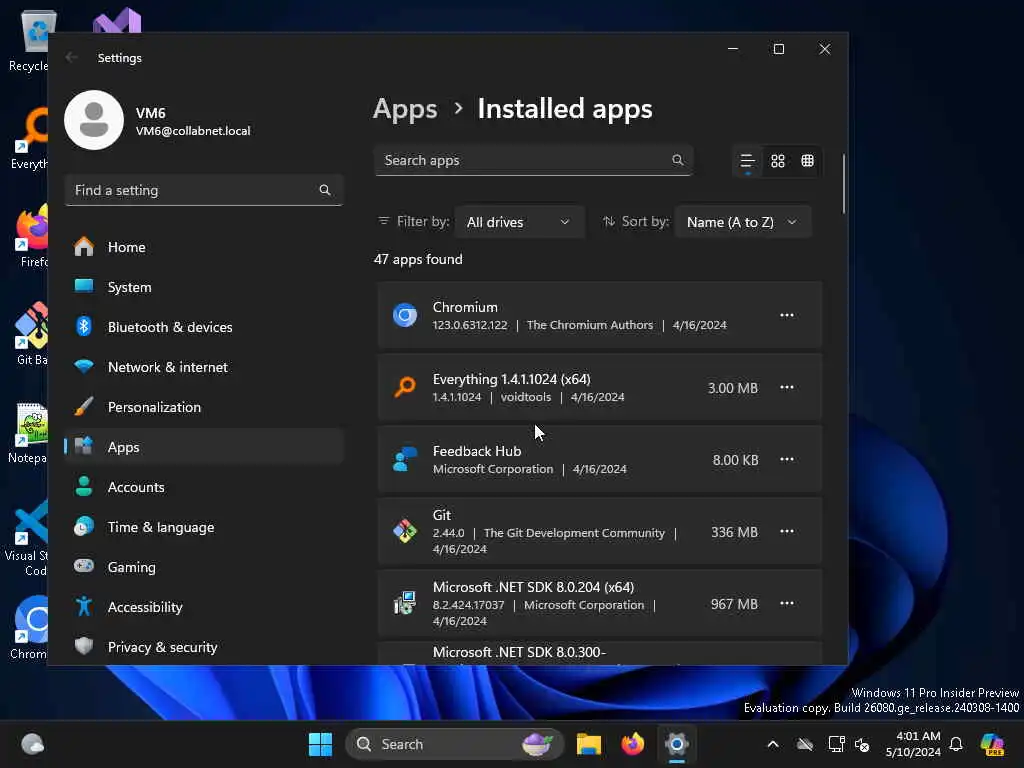Show hidden system tray icons

(773, 744)
